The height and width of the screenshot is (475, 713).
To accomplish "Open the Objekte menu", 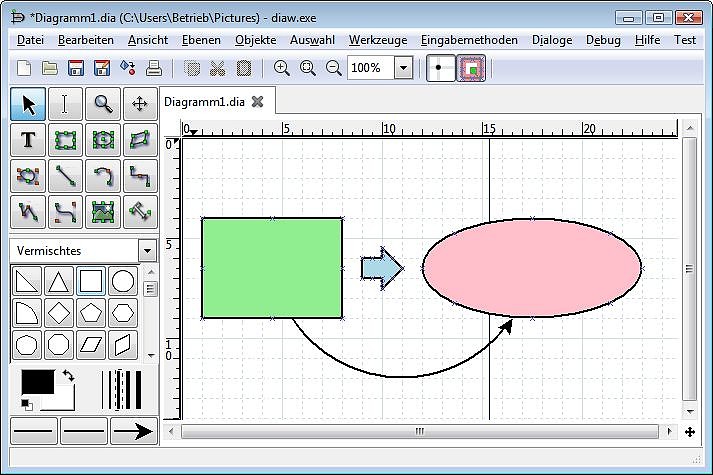I will tap(256, 40).
